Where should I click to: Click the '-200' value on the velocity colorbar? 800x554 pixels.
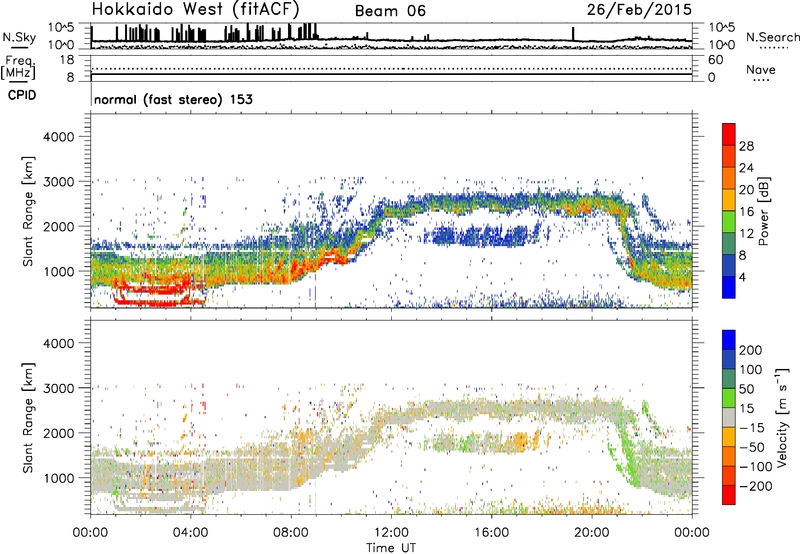756,486
